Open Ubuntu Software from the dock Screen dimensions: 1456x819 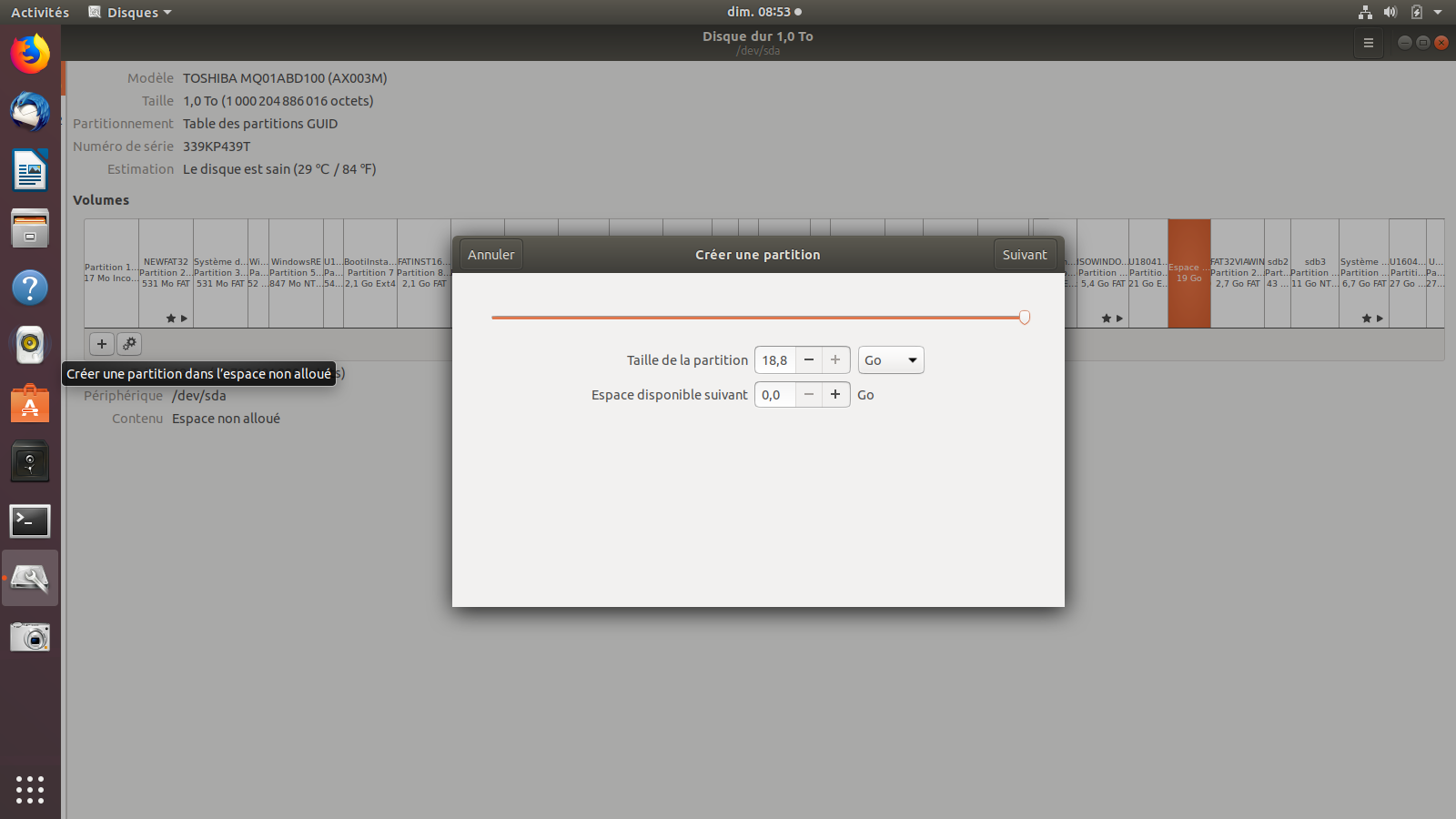(x=30, y=404)
